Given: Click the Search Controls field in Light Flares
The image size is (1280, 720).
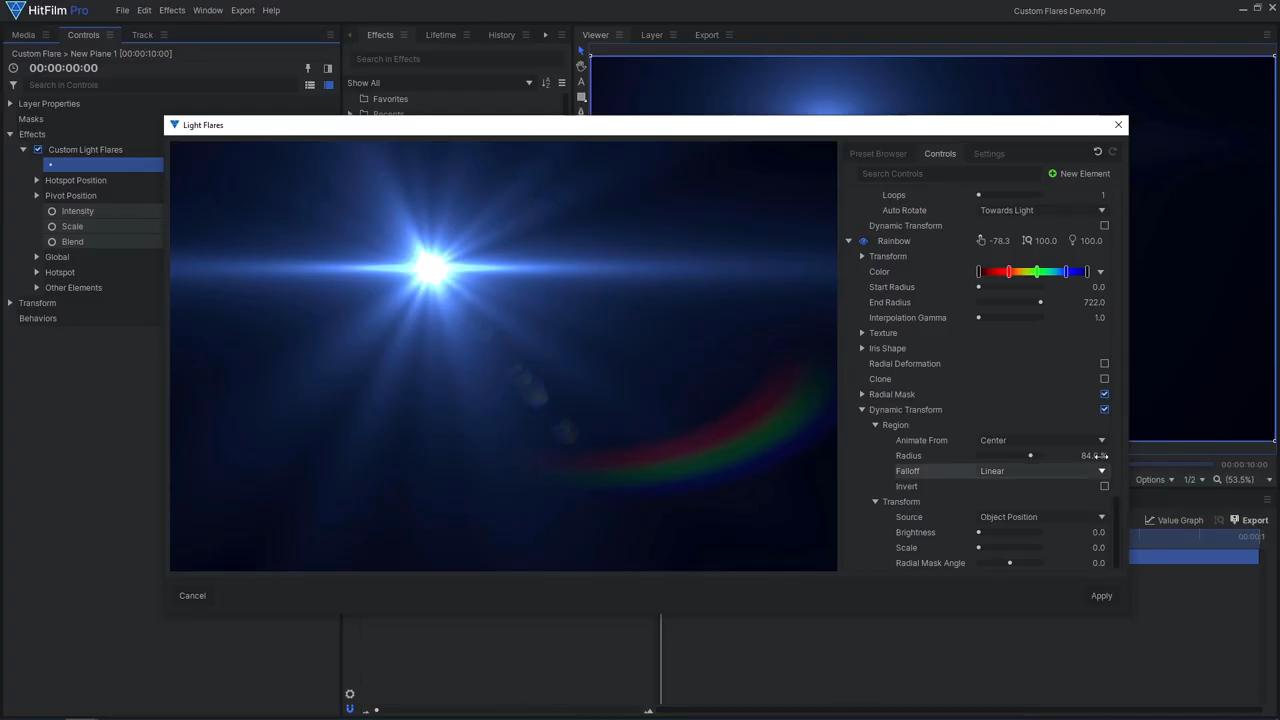Looking at the screenshot, I should tap(950, 174).
